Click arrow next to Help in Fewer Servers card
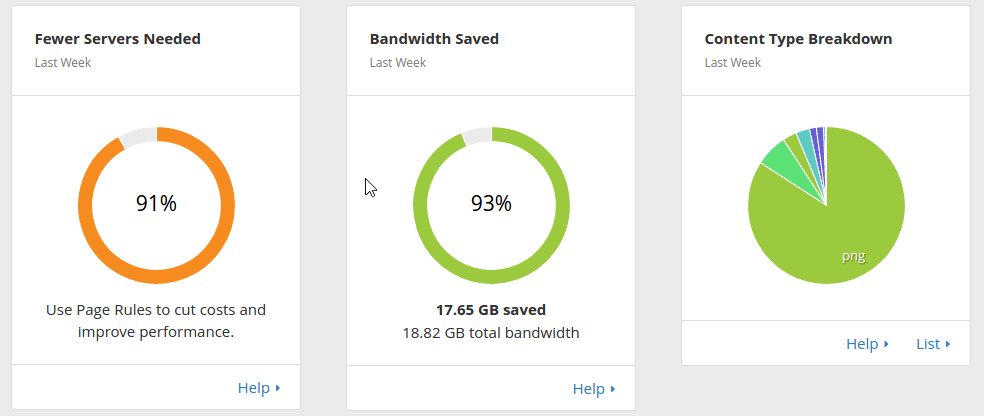 [277, 388]
